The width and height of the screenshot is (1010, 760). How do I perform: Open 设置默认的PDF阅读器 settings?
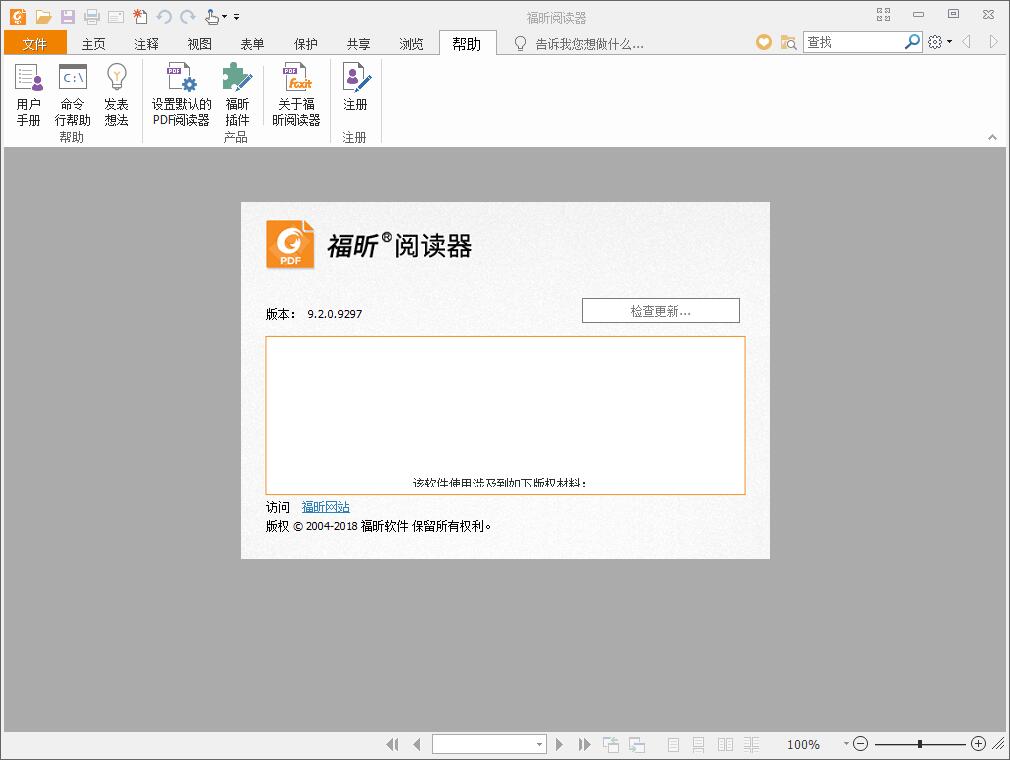[x=181, y=95]
